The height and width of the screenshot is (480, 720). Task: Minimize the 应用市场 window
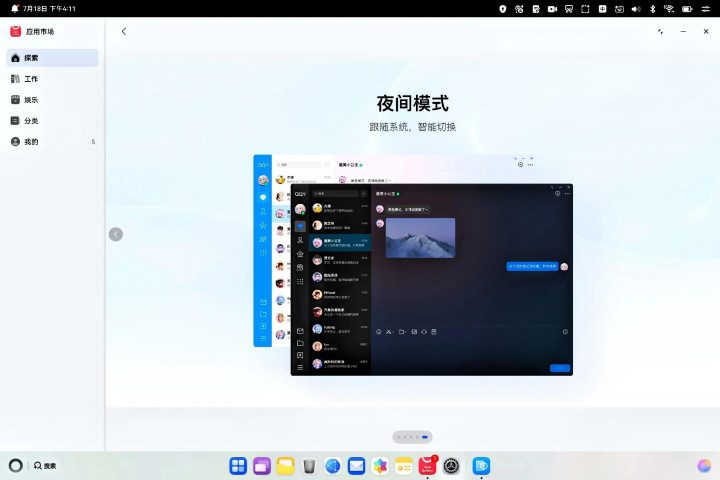click(683, 31)
